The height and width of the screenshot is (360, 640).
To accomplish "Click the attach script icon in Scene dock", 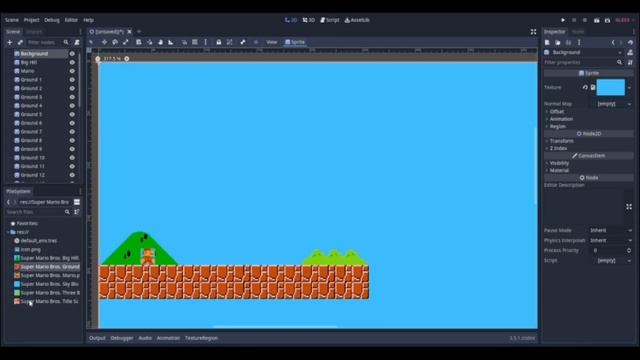I will pos(77,42).
